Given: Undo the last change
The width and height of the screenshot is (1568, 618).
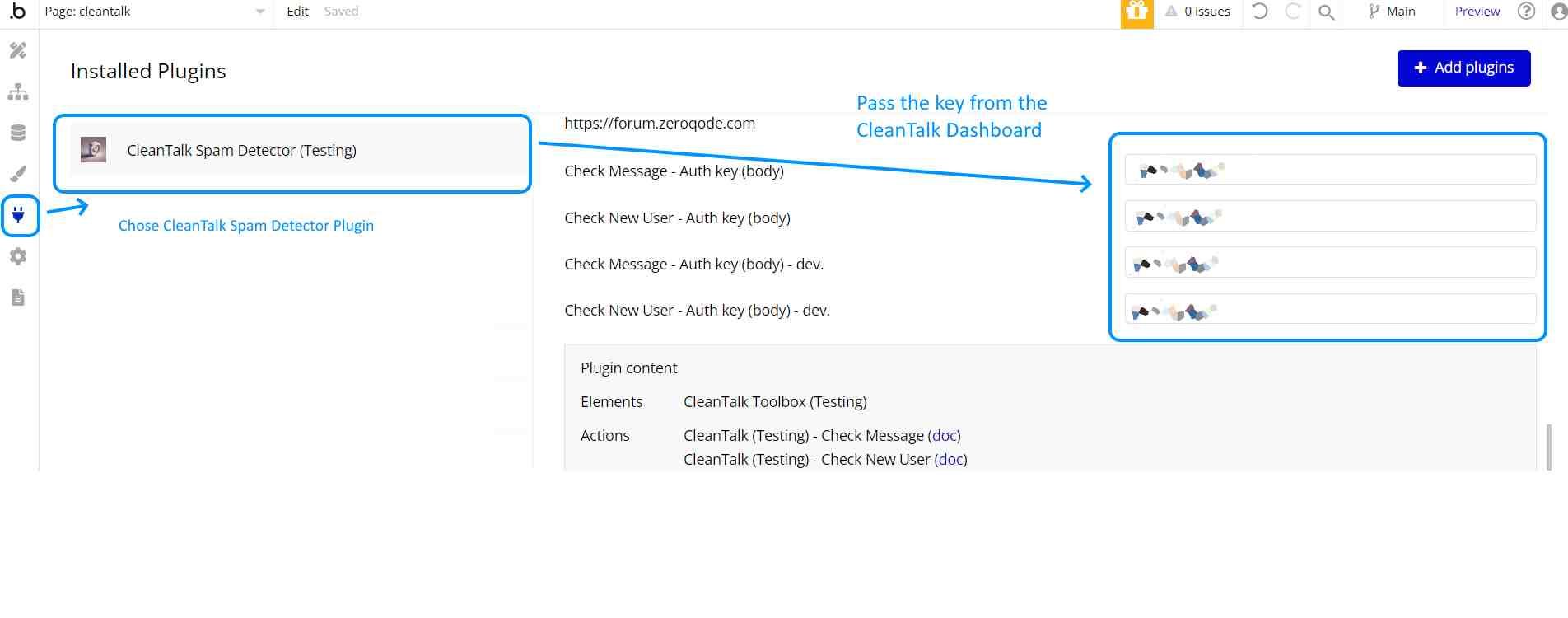Looking at the screenshot, I should [x=1259, y=12].
